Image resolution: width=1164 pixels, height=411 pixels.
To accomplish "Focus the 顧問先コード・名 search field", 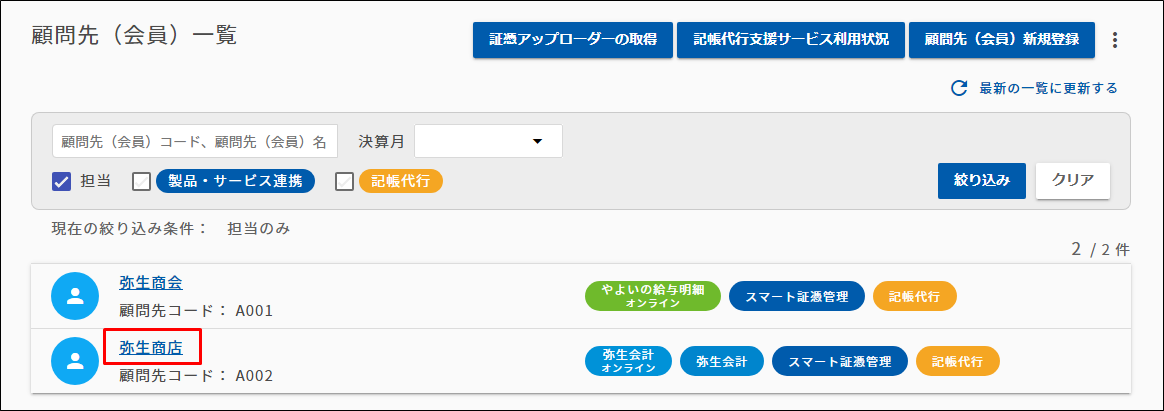I will click(194, 141).
